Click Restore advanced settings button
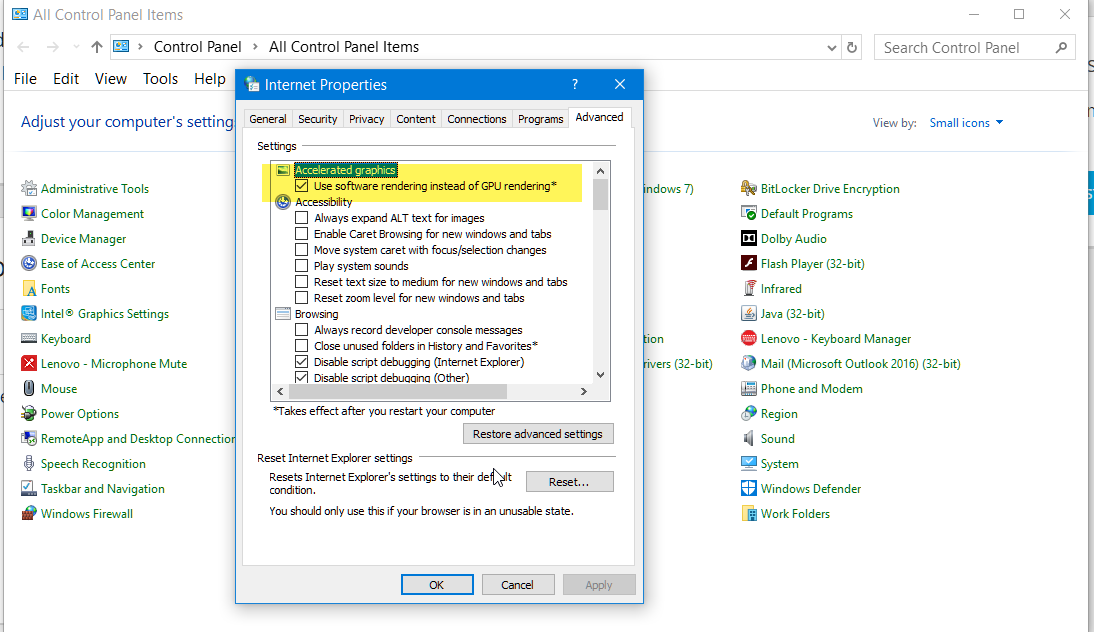The height and width of the screenshot is (632, 1094). [x=538, y=434]
